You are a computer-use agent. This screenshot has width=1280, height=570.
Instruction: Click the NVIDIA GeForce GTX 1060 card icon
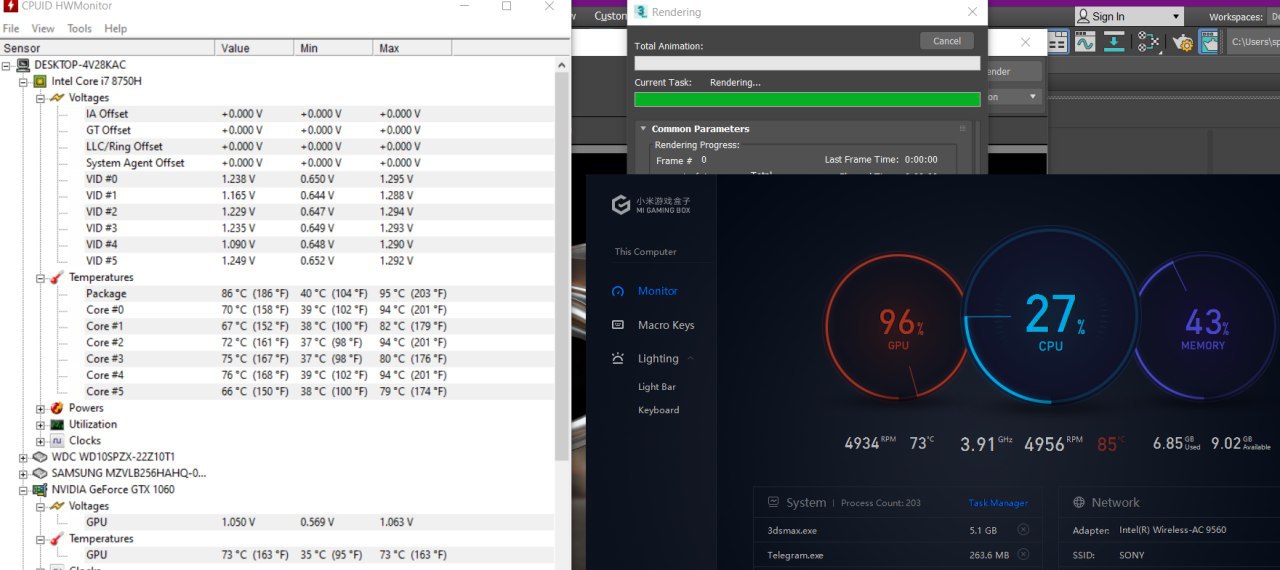(x=40, y=489)
